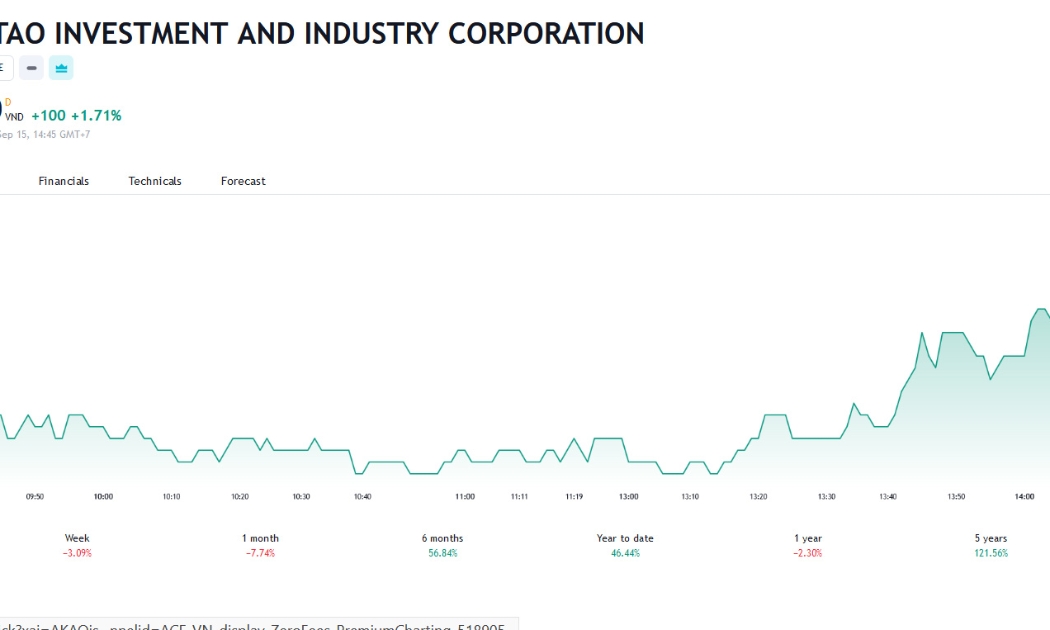Screen dimensions: 1050x630
Task: Click the +1.71% percentage change
Action: 96,115
